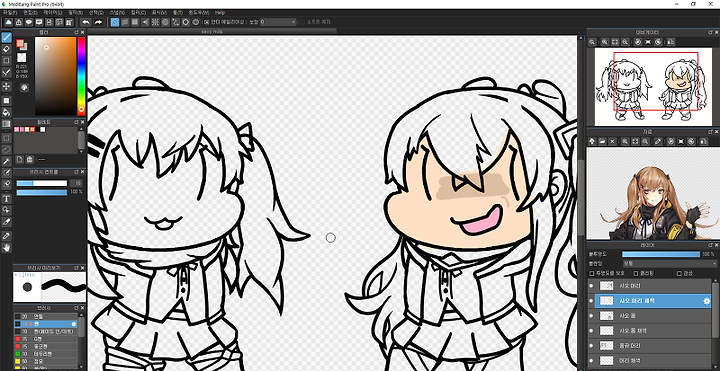Adjust the layer opacity slider

coord(661,254)
